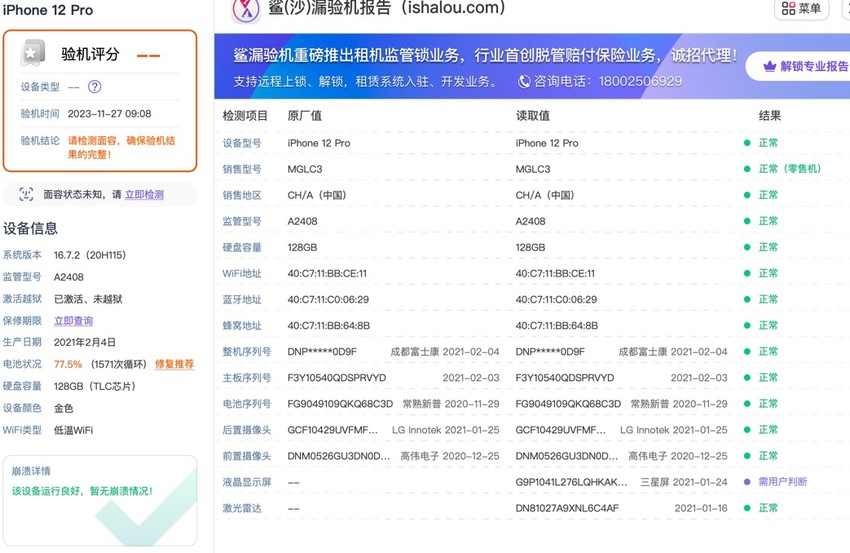This screenshot has height=553, width=850.
Task: Click the crown icon on unlock button
Action: tap(769, 67)
